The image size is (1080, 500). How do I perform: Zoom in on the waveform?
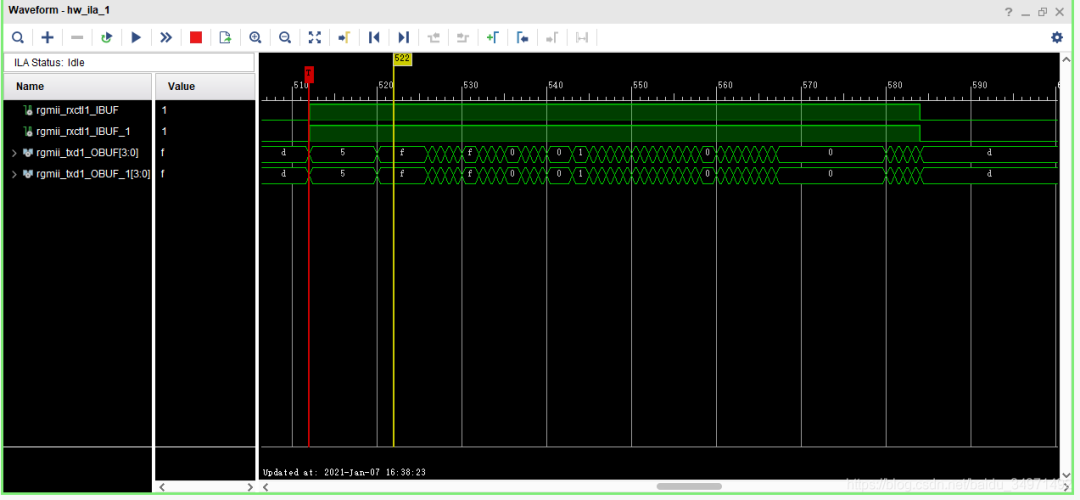click(255, 37)
